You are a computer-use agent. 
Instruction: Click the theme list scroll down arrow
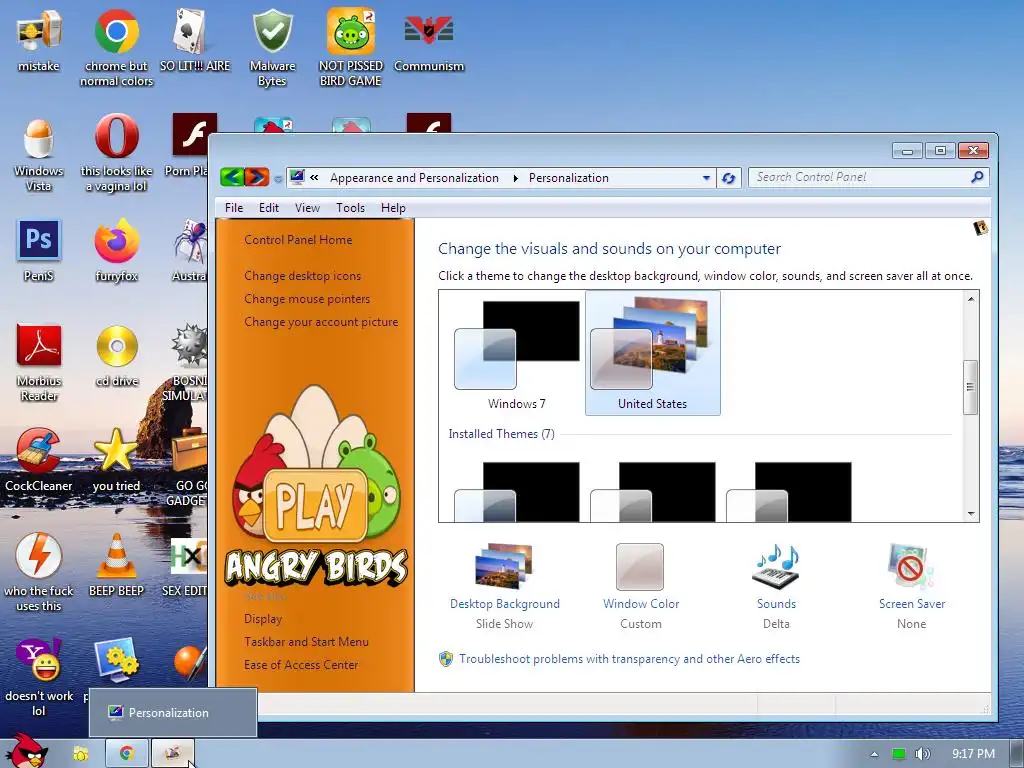(971, 513)
